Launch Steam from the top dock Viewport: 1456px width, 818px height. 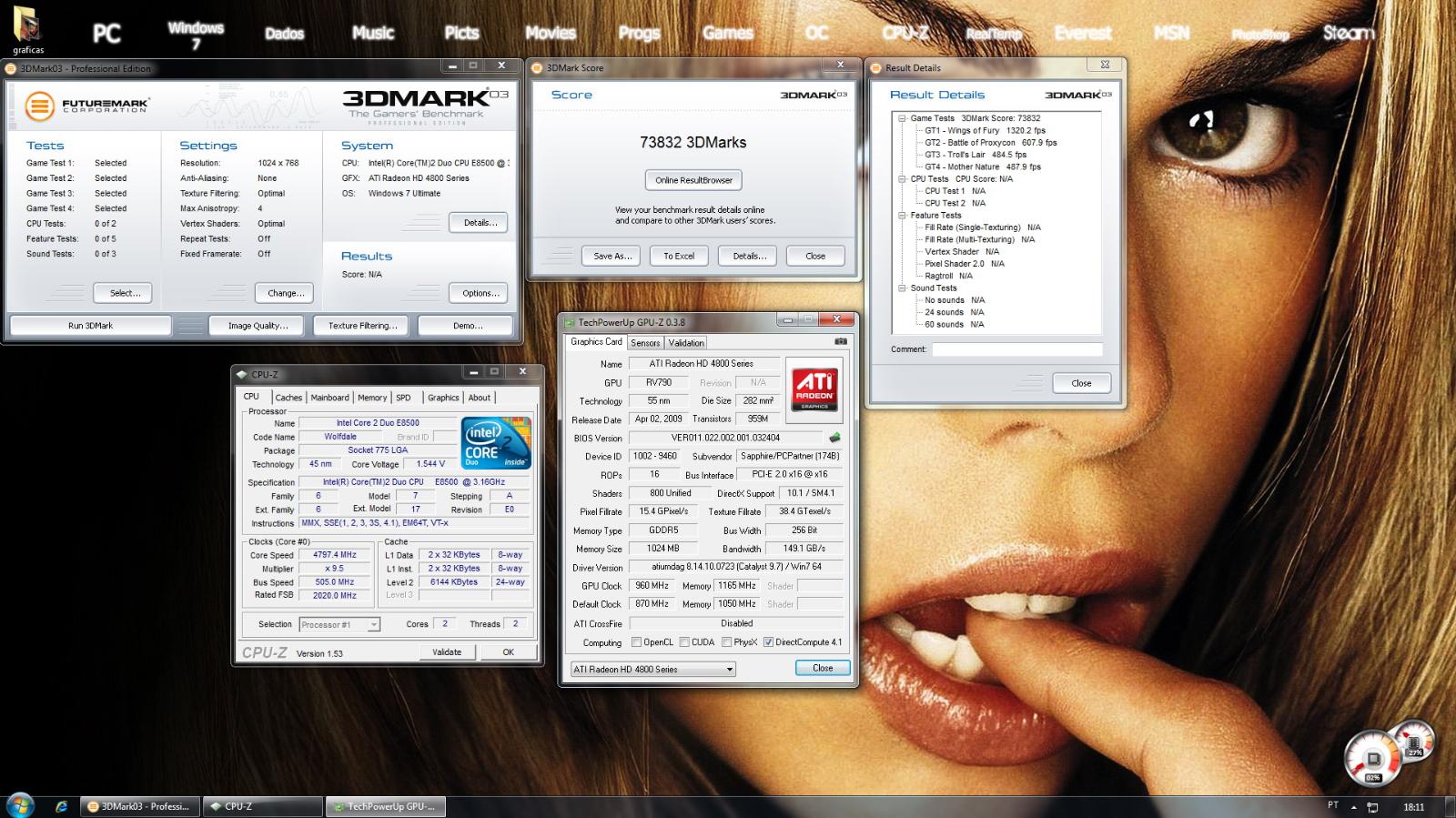point(1349,33)
